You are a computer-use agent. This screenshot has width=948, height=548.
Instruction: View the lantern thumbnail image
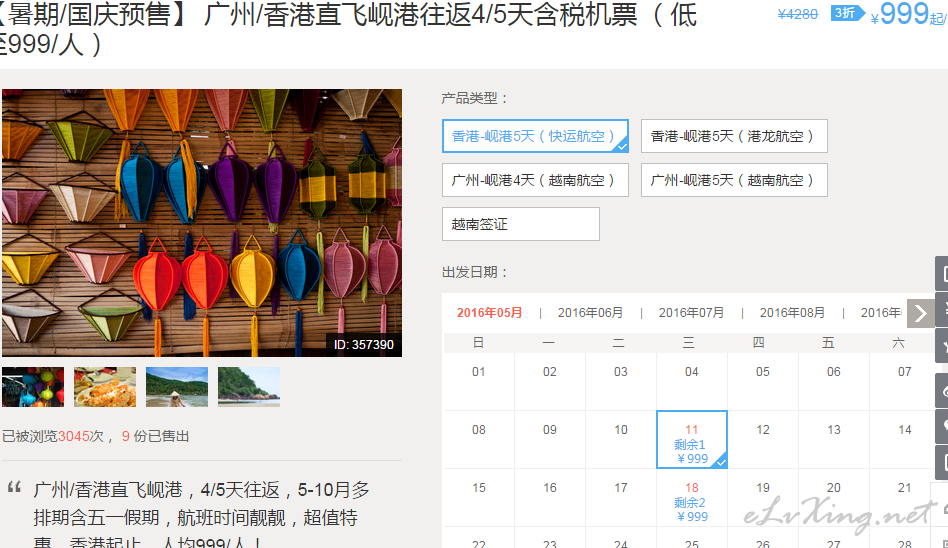(x=33, y=387)
